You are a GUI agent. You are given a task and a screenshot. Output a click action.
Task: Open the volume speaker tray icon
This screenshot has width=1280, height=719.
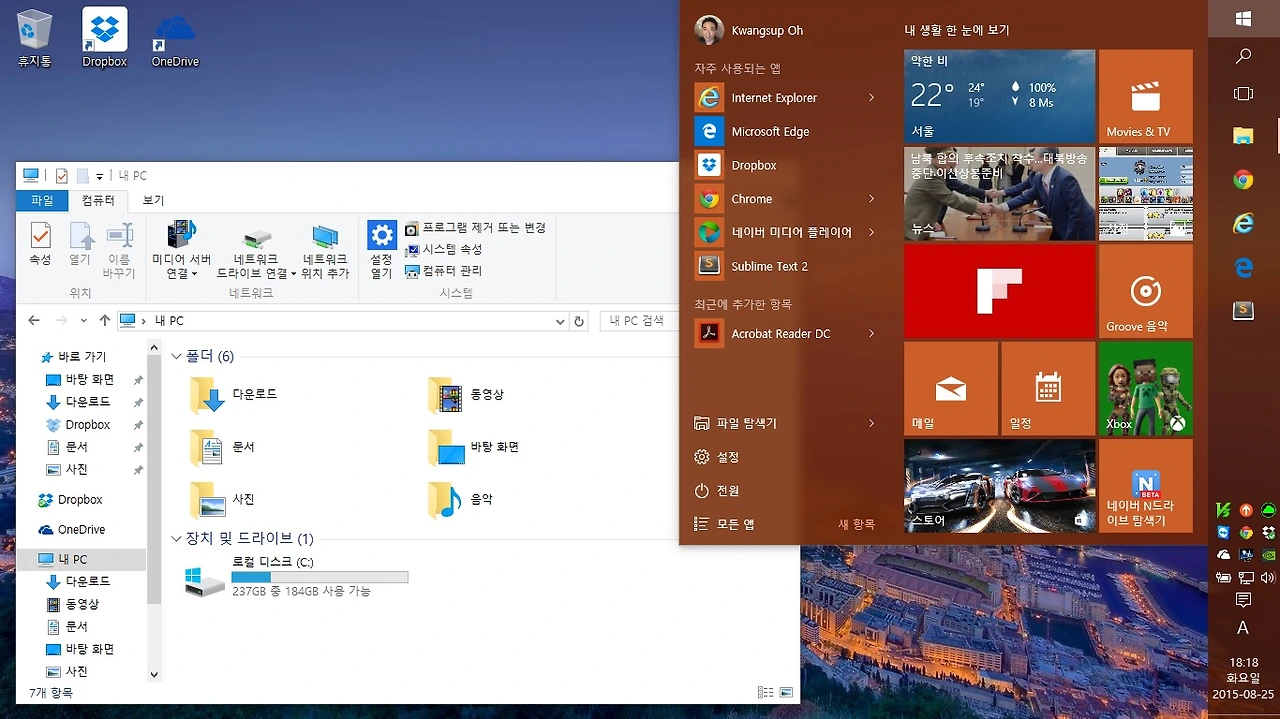click(1268, 578)
